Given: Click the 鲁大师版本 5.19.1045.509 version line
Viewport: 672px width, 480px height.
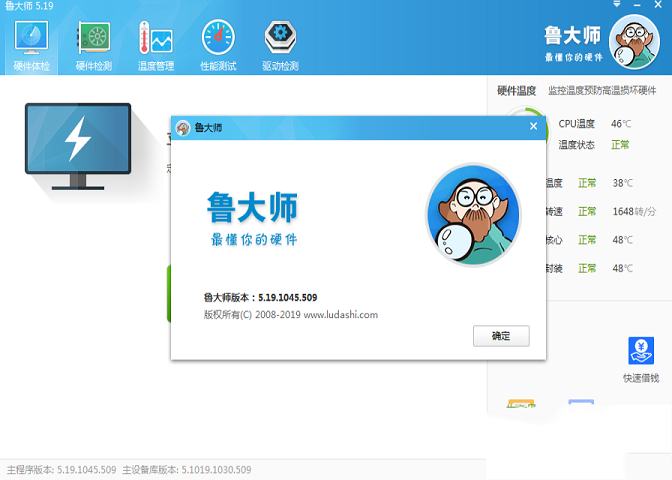Looking at the screenshot, I should 261,297.
